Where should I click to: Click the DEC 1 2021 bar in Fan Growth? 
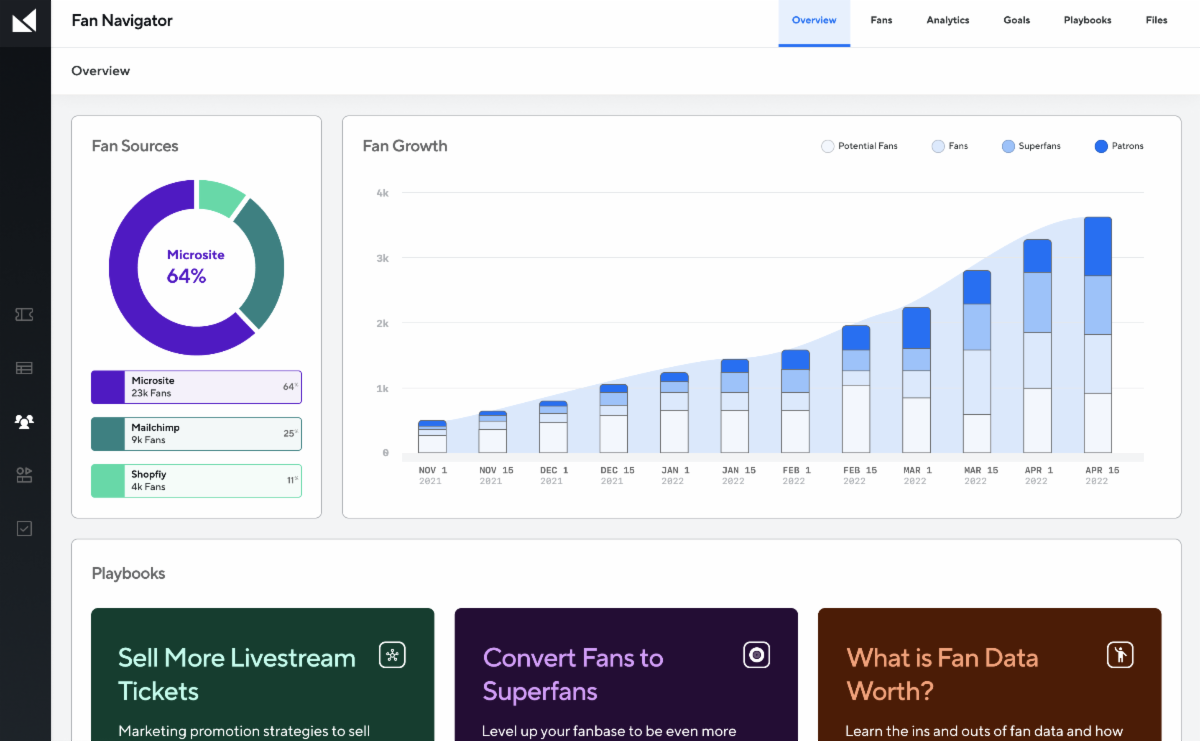553,427
